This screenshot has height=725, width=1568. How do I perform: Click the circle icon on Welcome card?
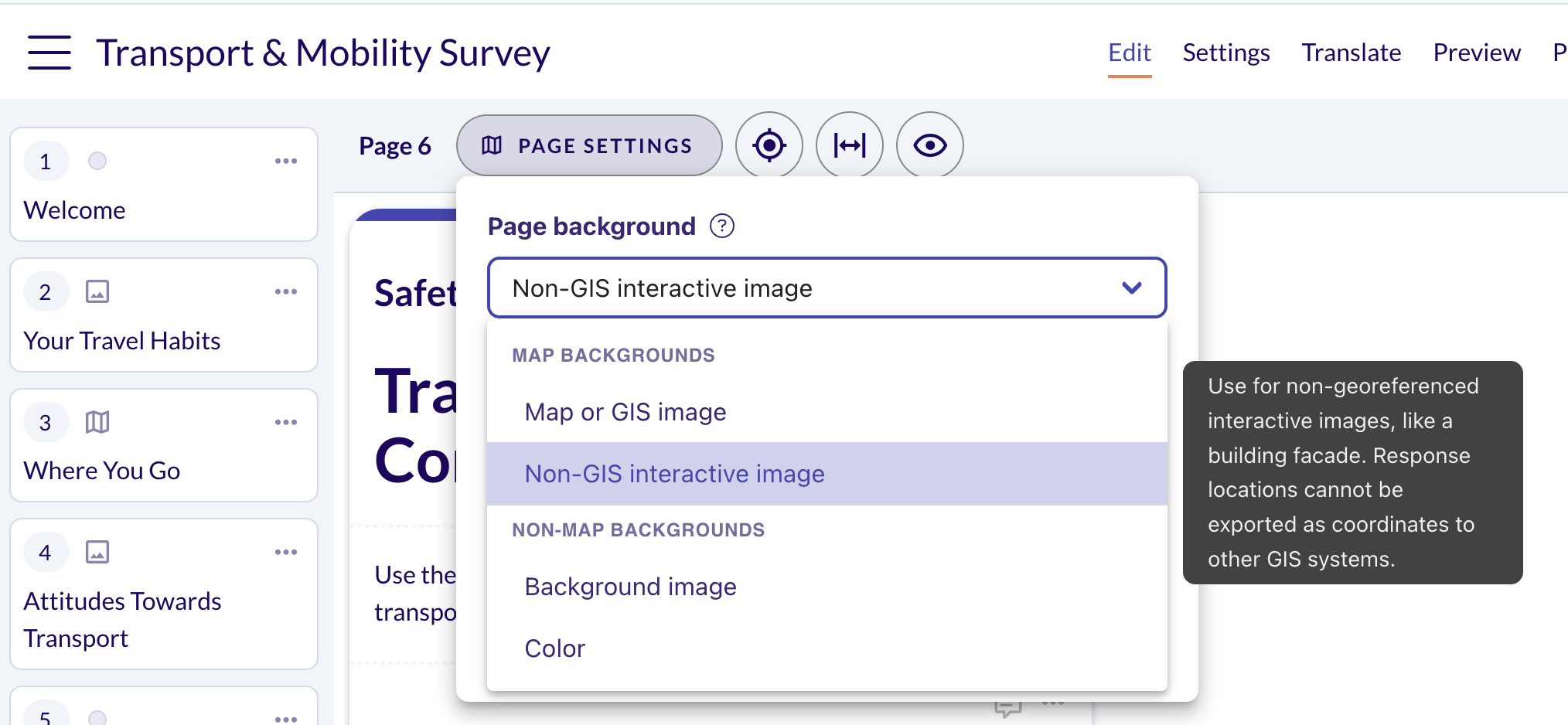click(97, 161)
